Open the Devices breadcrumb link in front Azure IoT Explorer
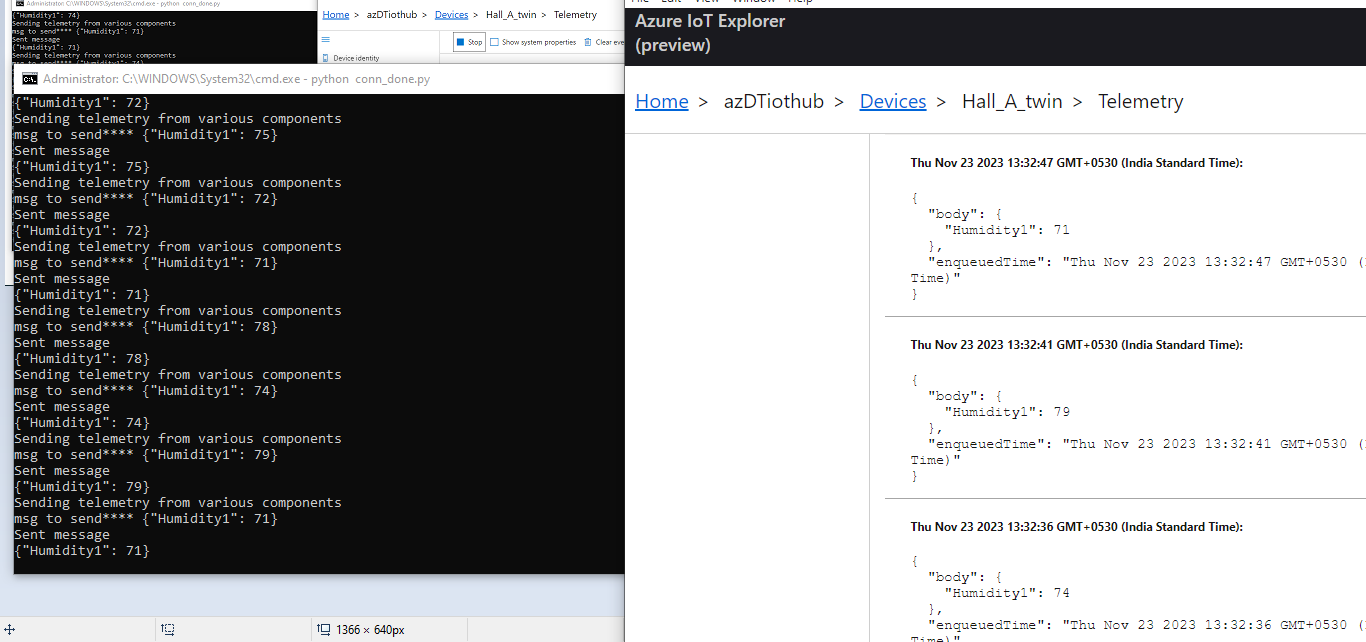 point(893,101)
